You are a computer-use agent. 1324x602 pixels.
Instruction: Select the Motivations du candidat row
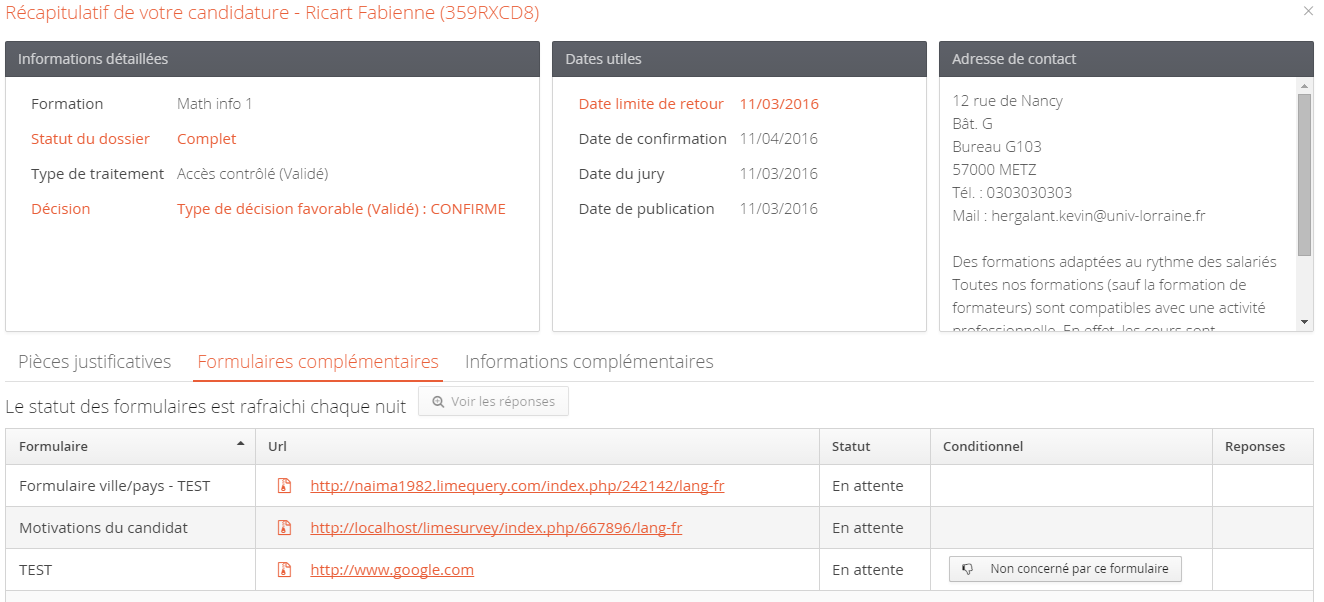point(103,528)
